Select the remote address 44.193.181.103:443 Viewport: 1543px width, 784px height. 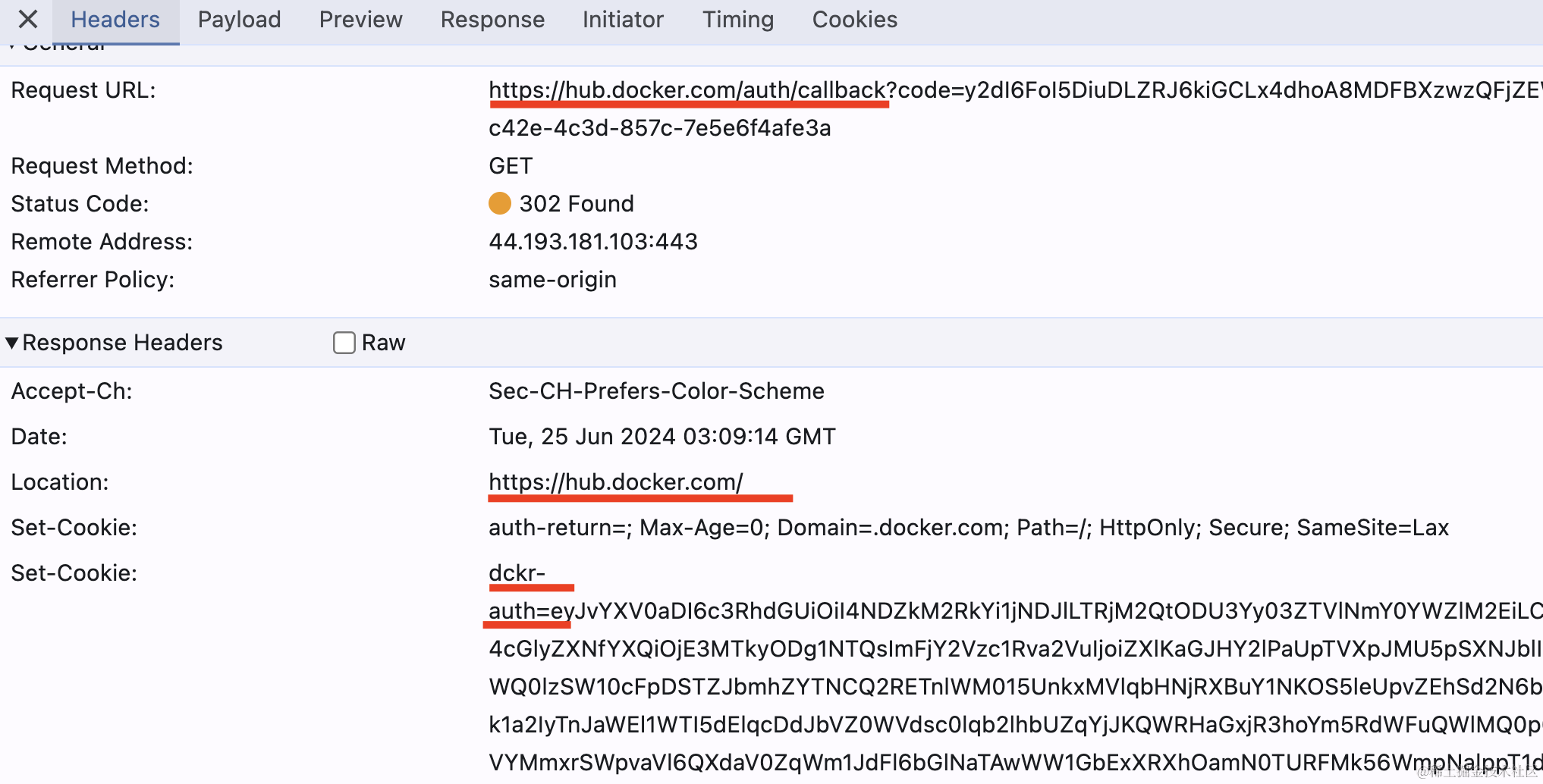coord(592,242)
